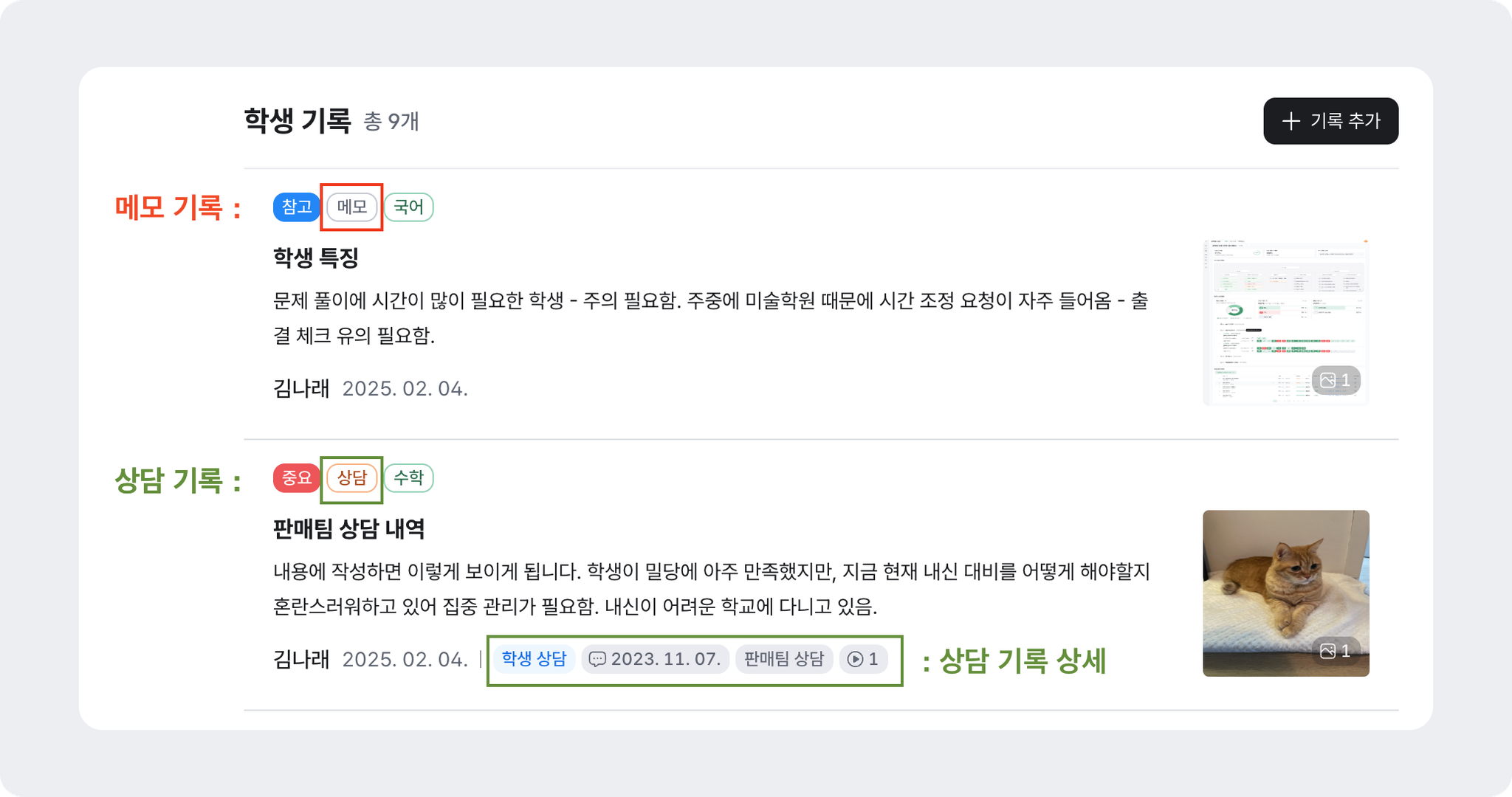Open the 학생 특징 record title
Image resolution: width=1512 pixels, height=797 pixels.
point(316,258)
